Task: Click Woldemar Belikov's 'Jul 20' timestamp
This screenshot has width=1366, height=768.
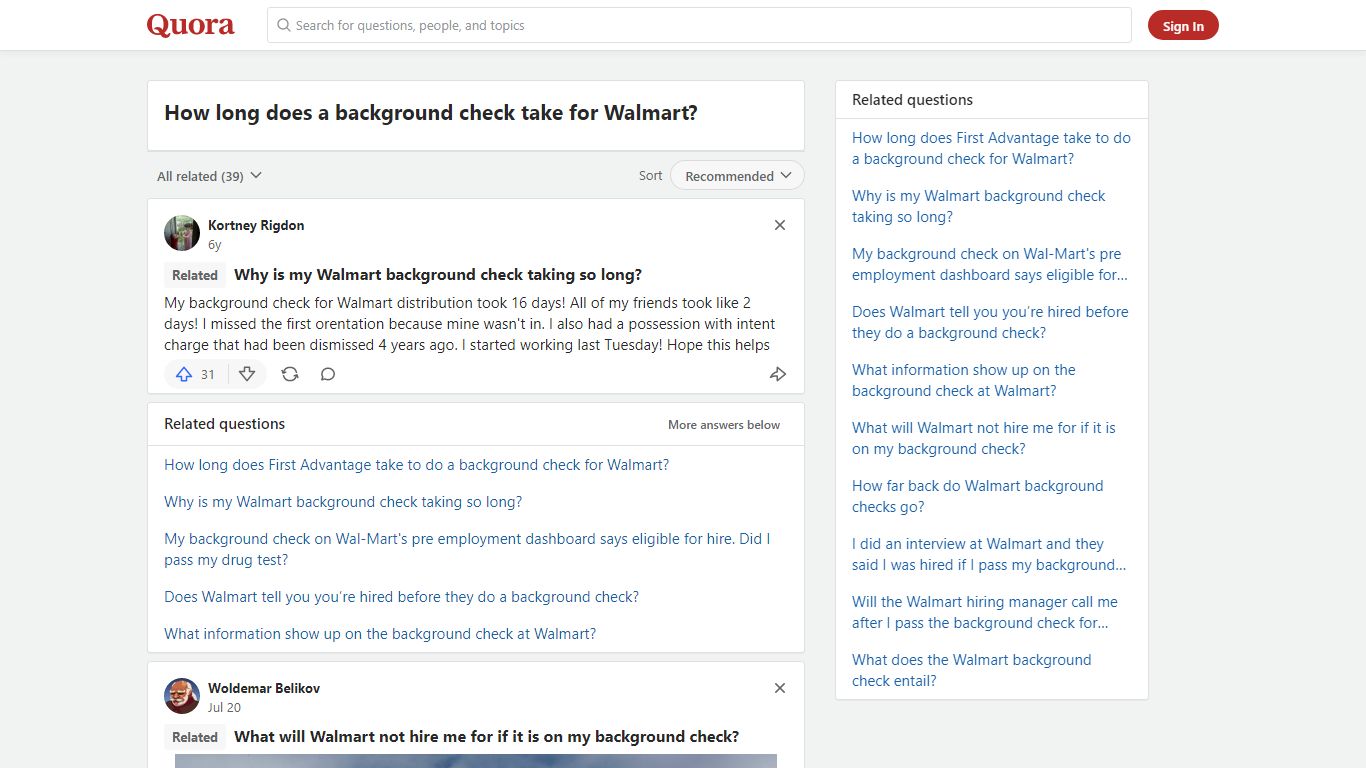Action: coord(224,707)
